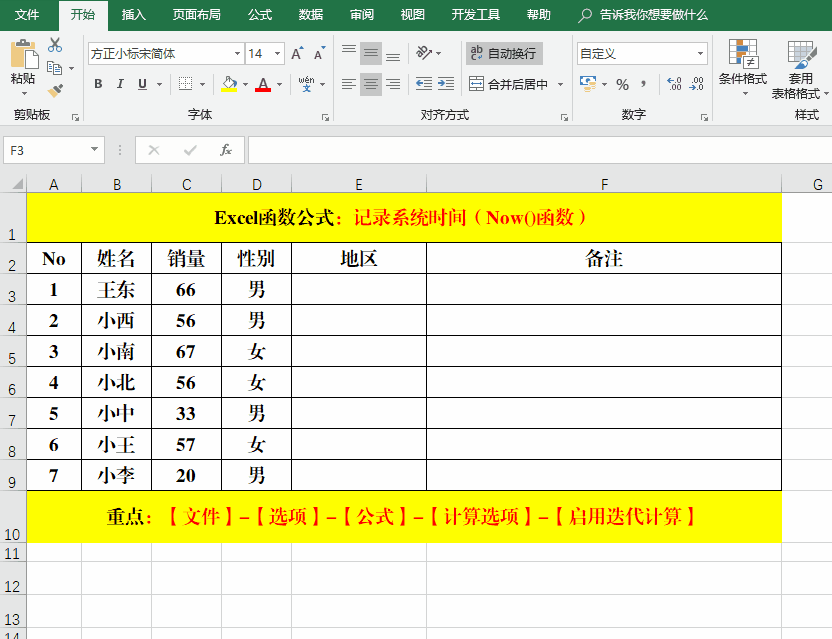Expand the font size dropdown arrow

277,54
